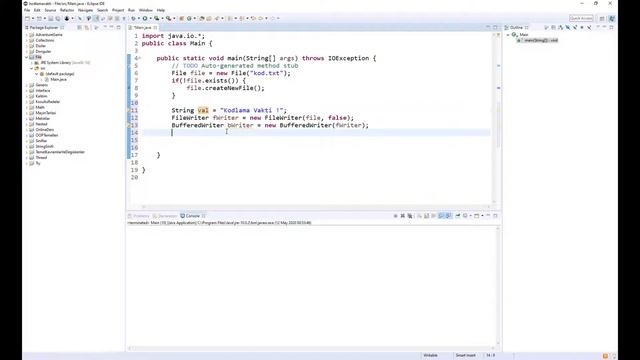Screen dimensions: 640x360
Task: Click the Save All toolbar icon
Action: 58,18
